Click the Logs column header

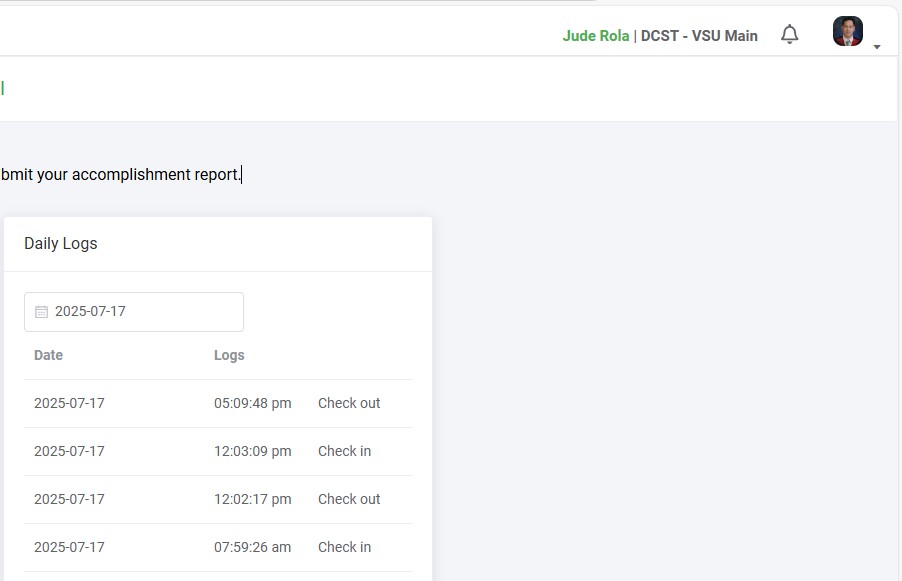[x=229, y=355]
